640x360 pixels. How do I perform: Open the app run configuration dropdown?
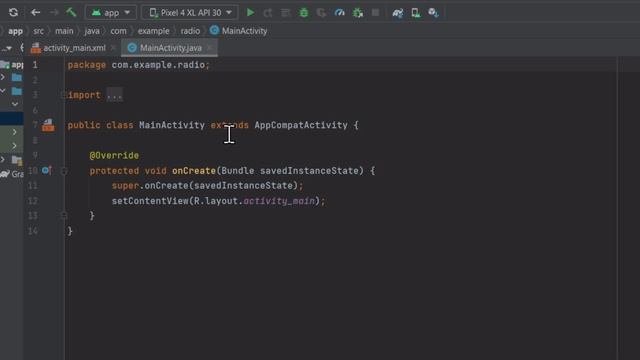pyautogui.click(x=111, y=13)
